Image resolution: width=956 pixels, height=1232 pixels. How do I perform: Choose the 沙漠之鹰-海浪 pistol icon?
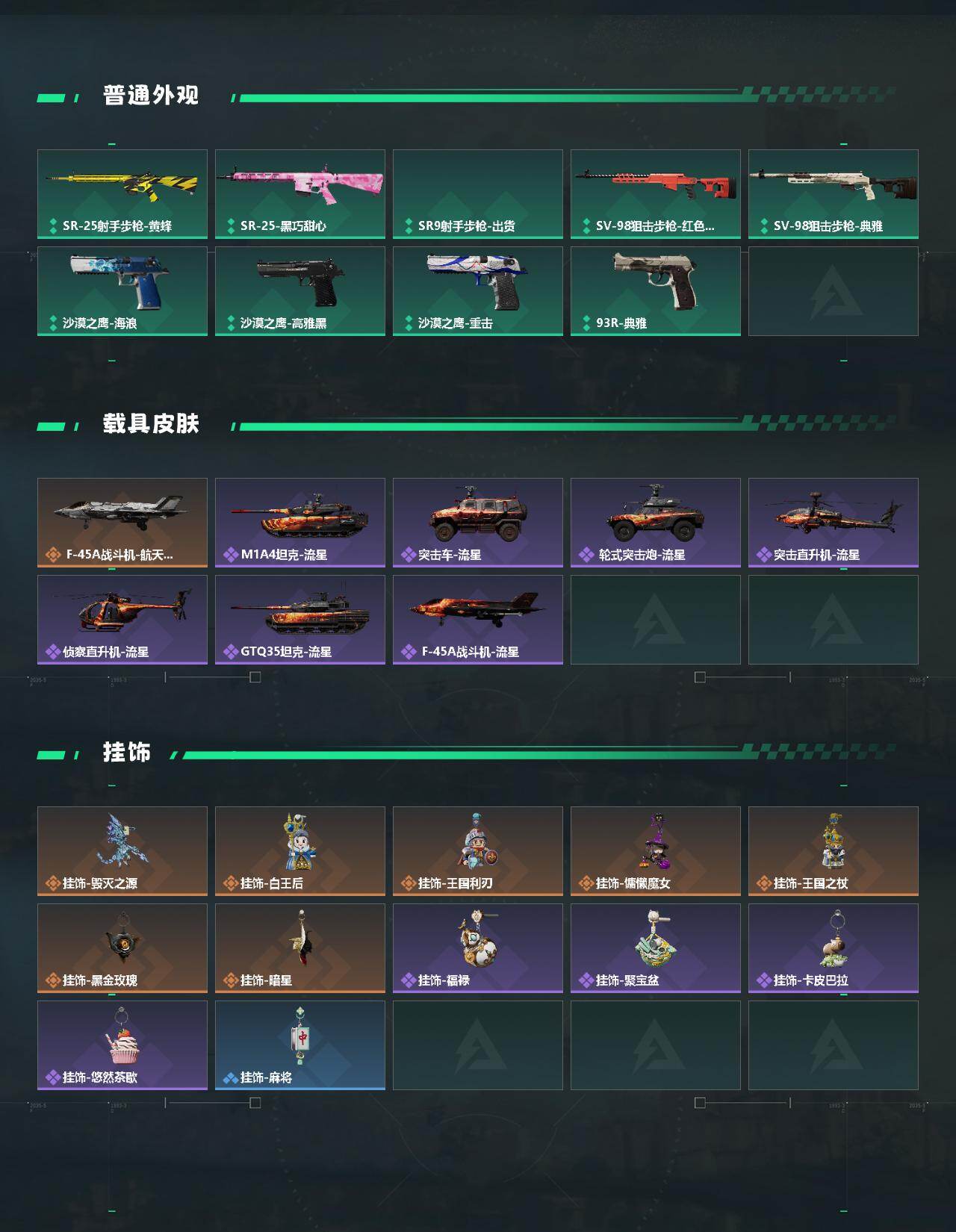[122, 291]
